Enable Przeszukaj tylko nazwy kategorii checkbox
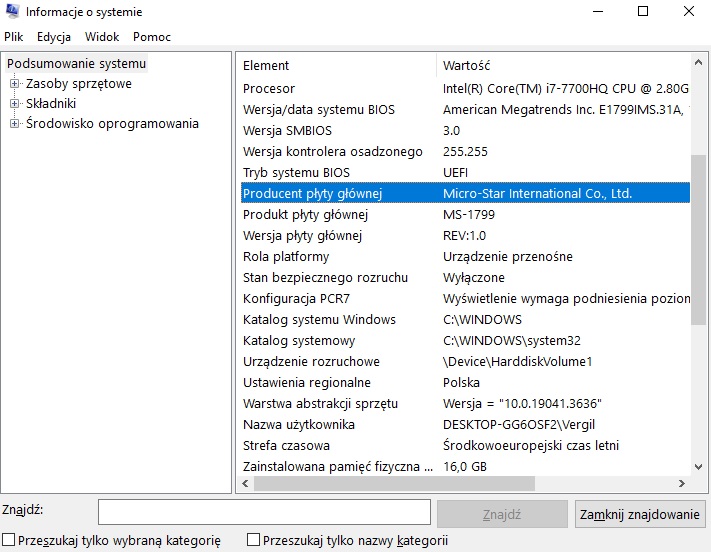The width and height of the screenshot is (711, 552). pyautogui.click(x=253, y=541)
